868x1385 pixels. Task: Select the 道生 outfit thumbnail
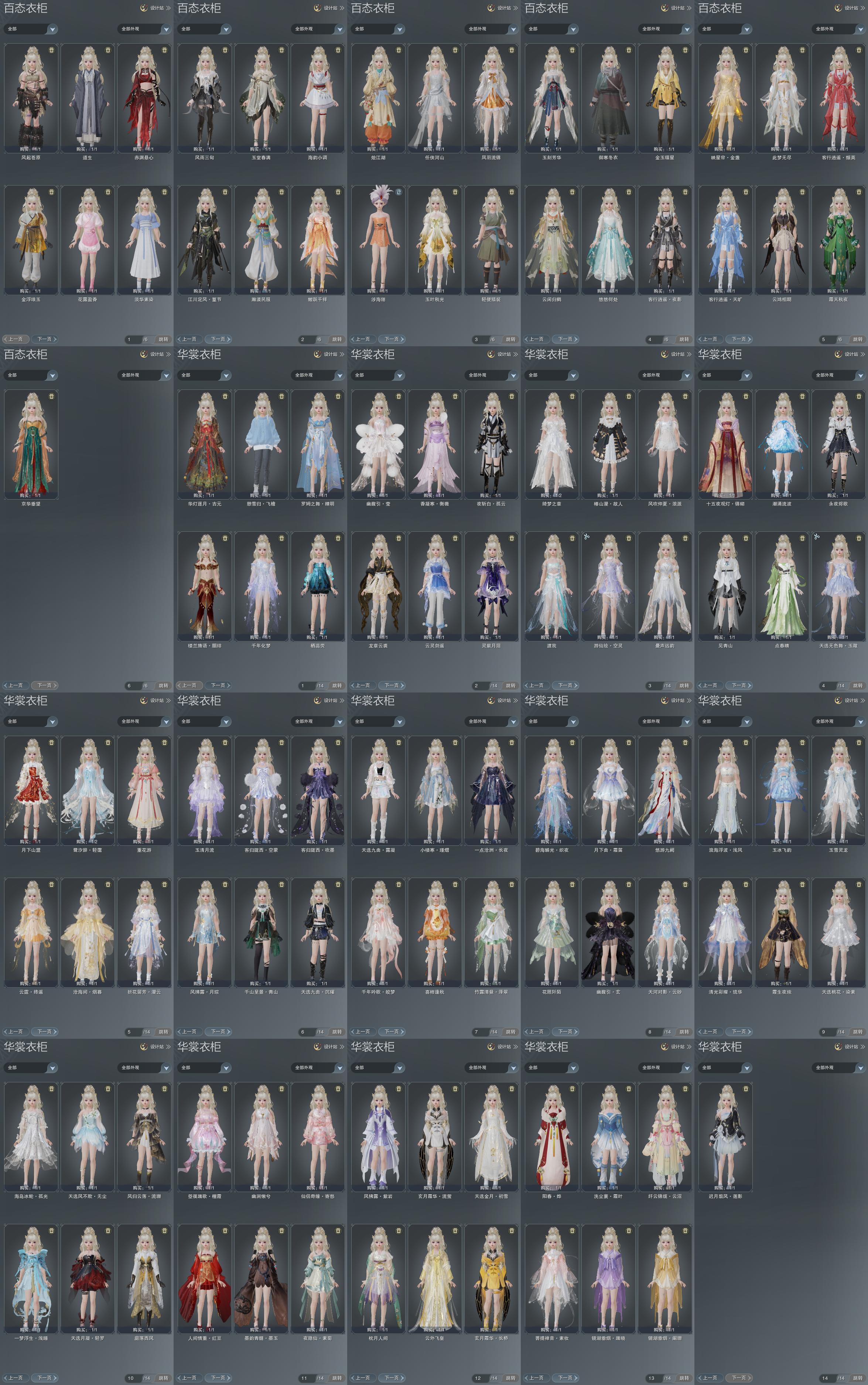pos(87,98)
